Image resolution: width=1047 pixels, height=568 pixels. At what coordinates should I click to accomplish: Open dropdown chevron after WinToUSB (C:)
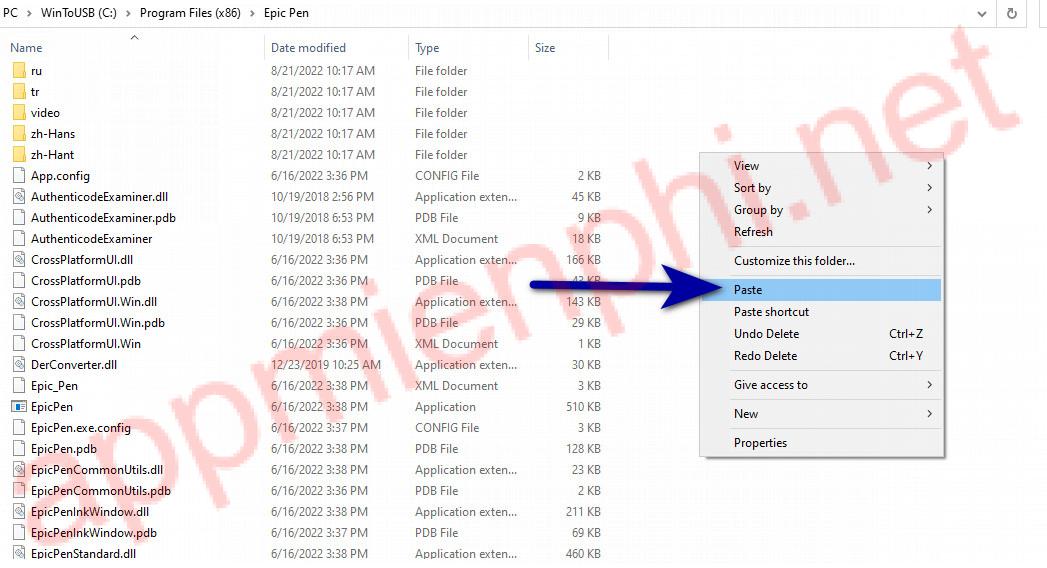click(x=128, y=13)
